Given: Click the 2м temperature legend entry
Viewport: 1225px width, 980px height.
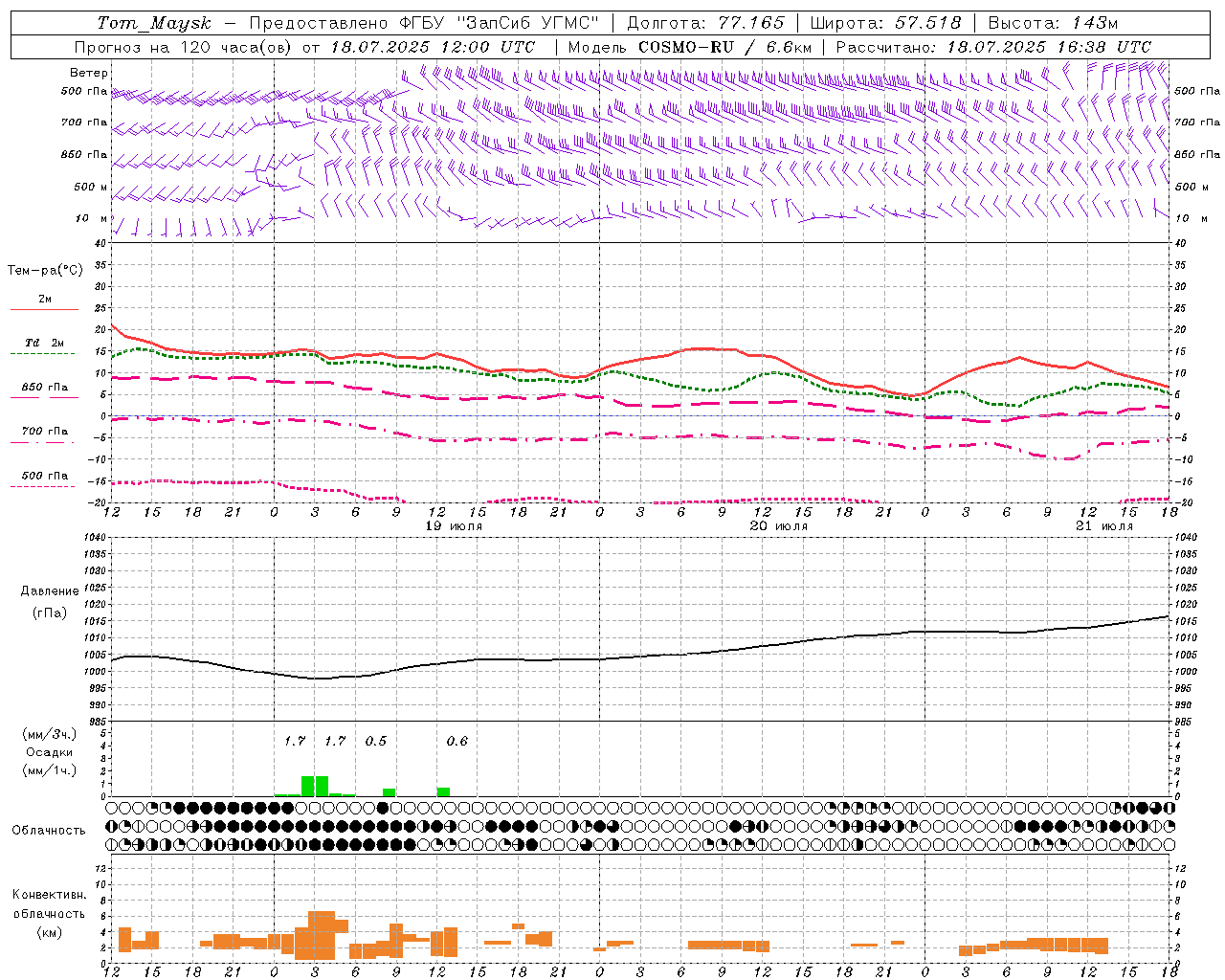Looking at the screenshot, I should [45, 300].
